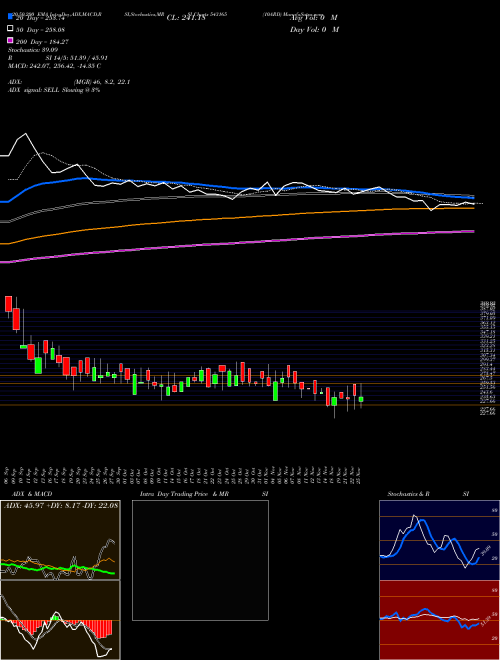
Task: Click the 'Intra Day Trading Price & MR' title
Action: coord(185,494)
